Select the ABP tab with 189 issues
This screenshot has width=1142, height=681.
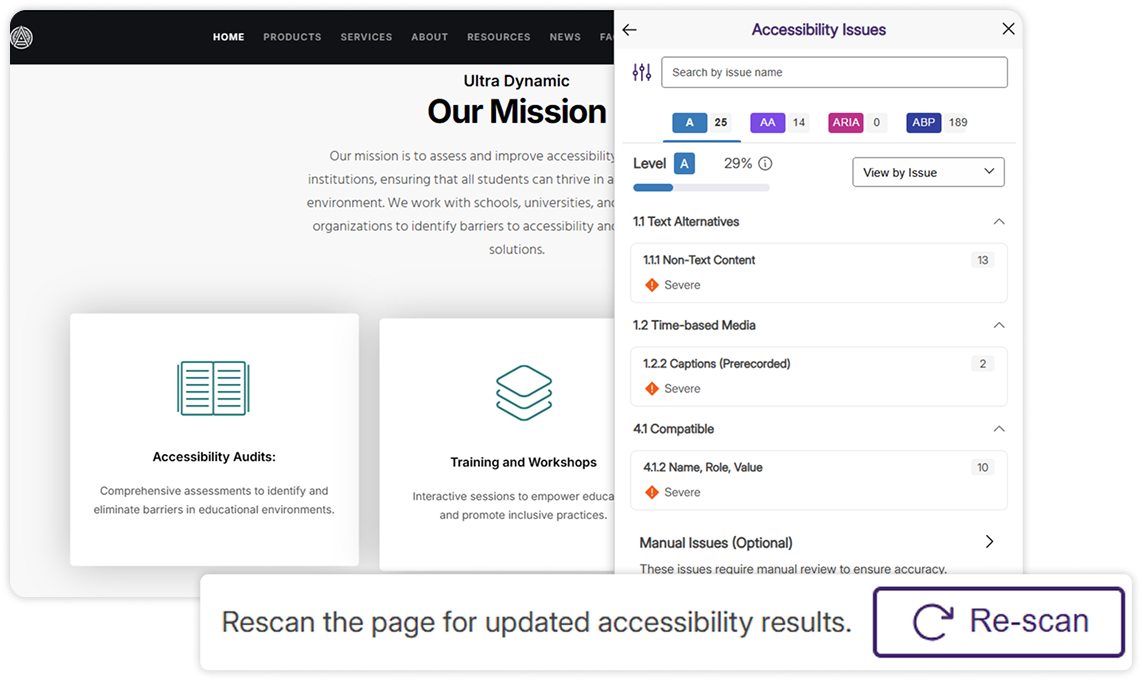[924, 123]
